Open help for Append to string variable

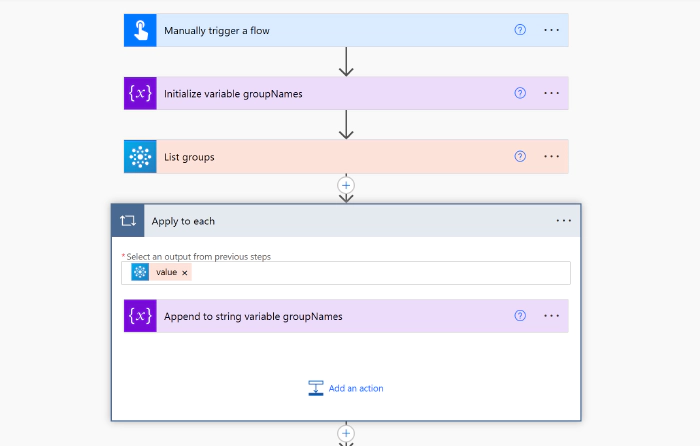[x=520, y=316]
